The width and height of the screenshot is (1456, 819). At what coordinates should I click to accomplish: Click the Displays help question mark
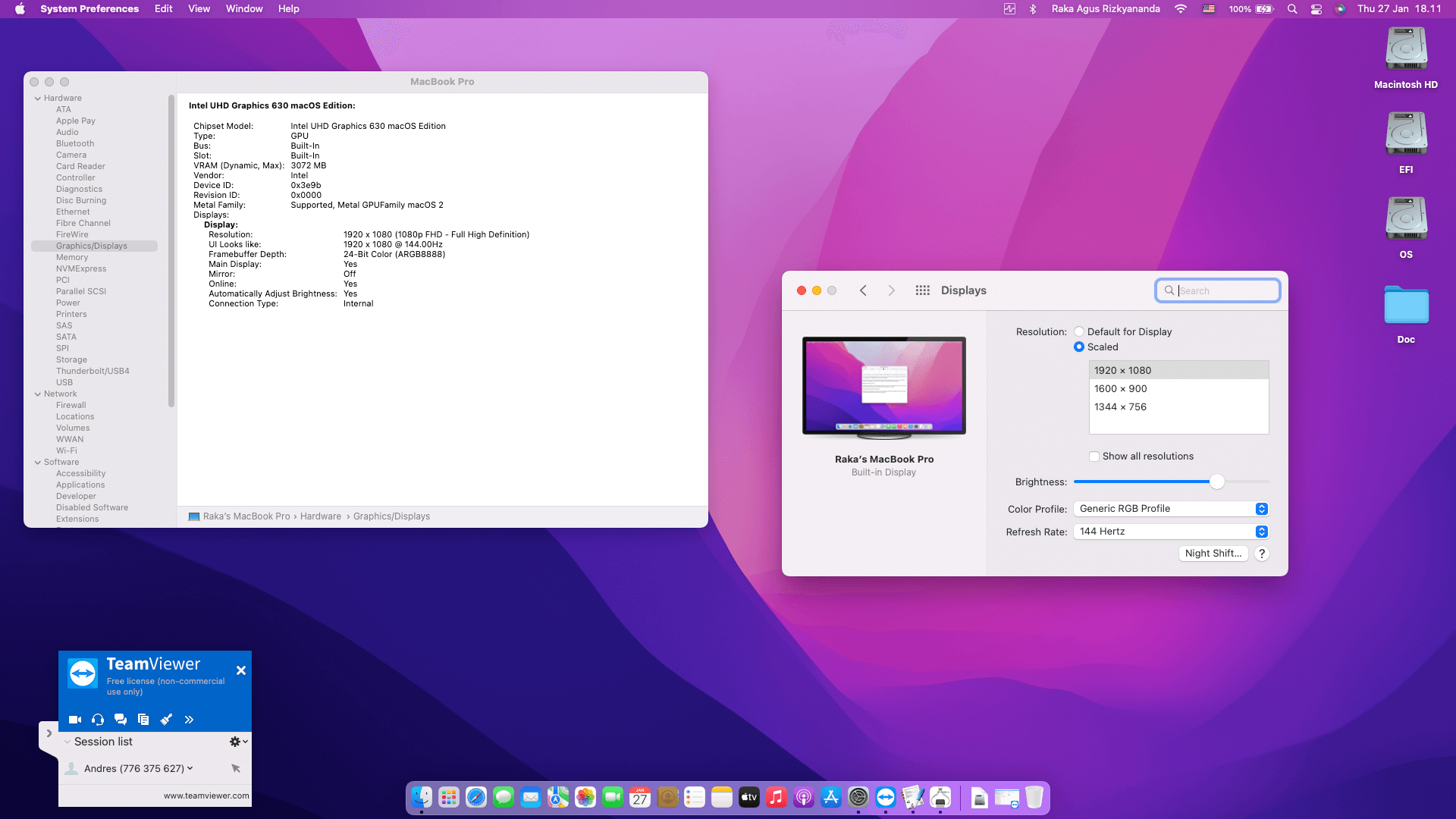coord(1262,554)
